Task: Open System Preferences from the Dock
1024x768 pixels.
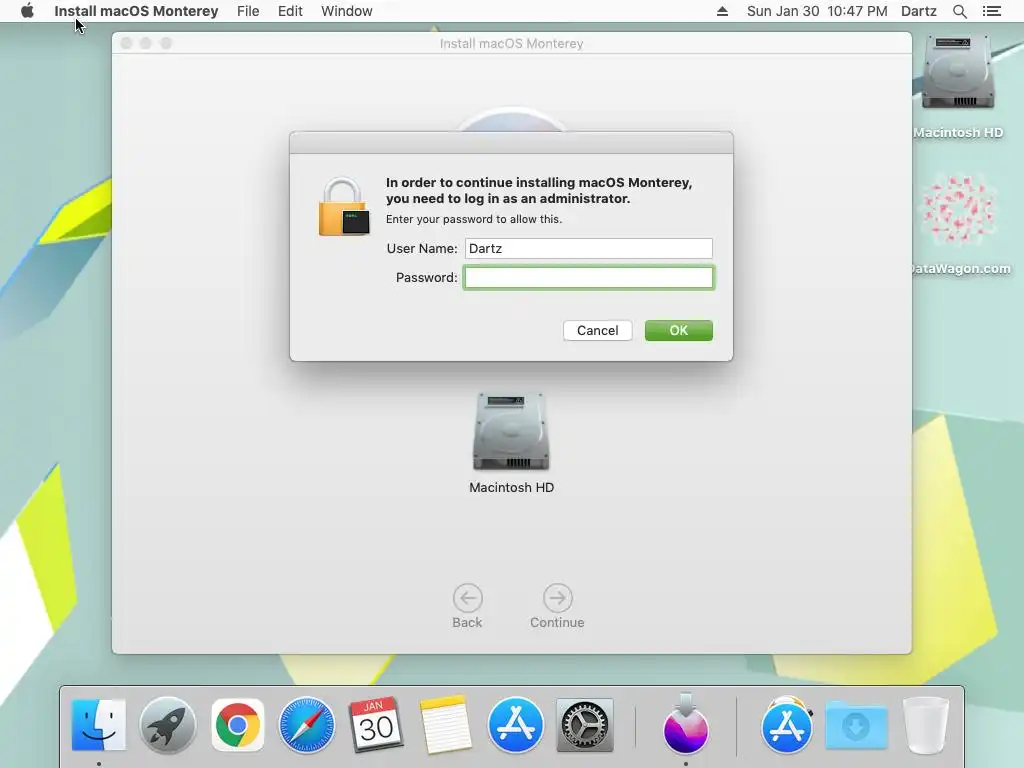Action: pyautogui.click(x=584, y=725)
